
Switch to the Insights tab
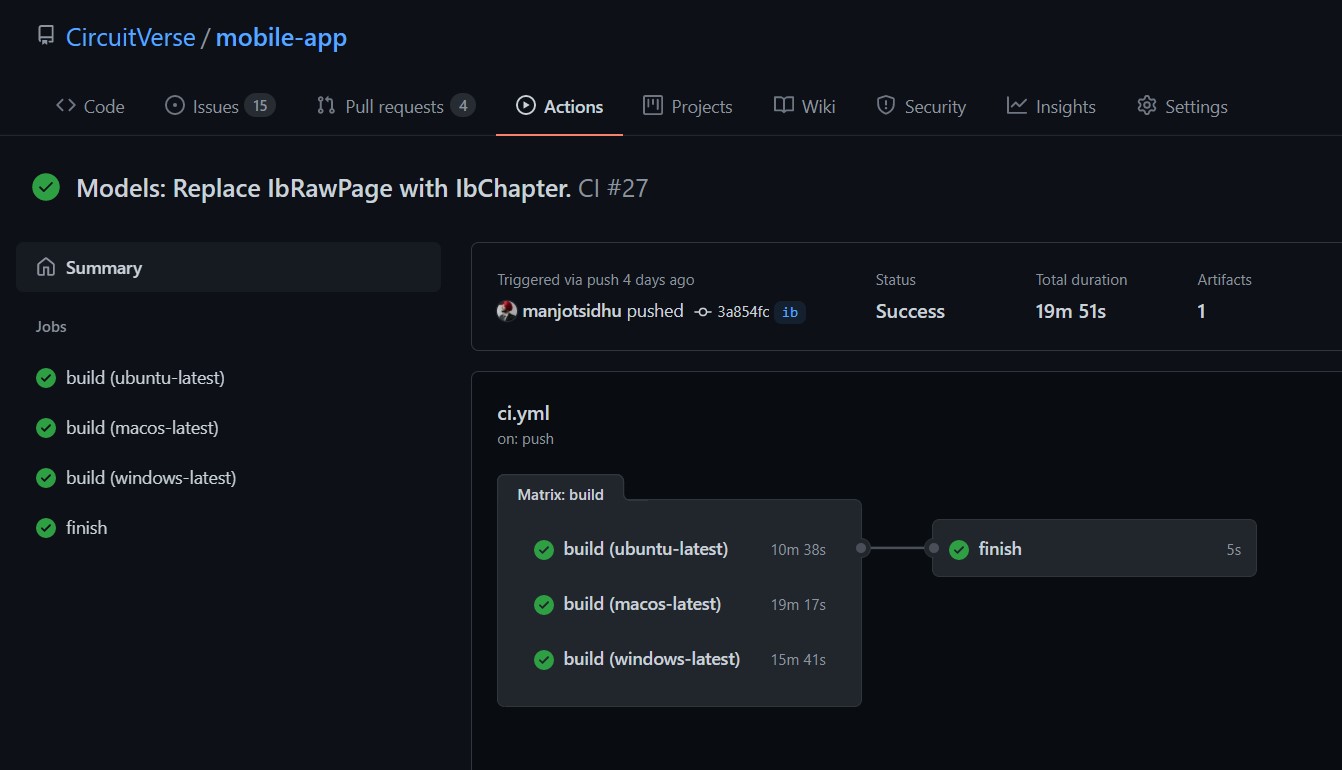point(1051,106)
